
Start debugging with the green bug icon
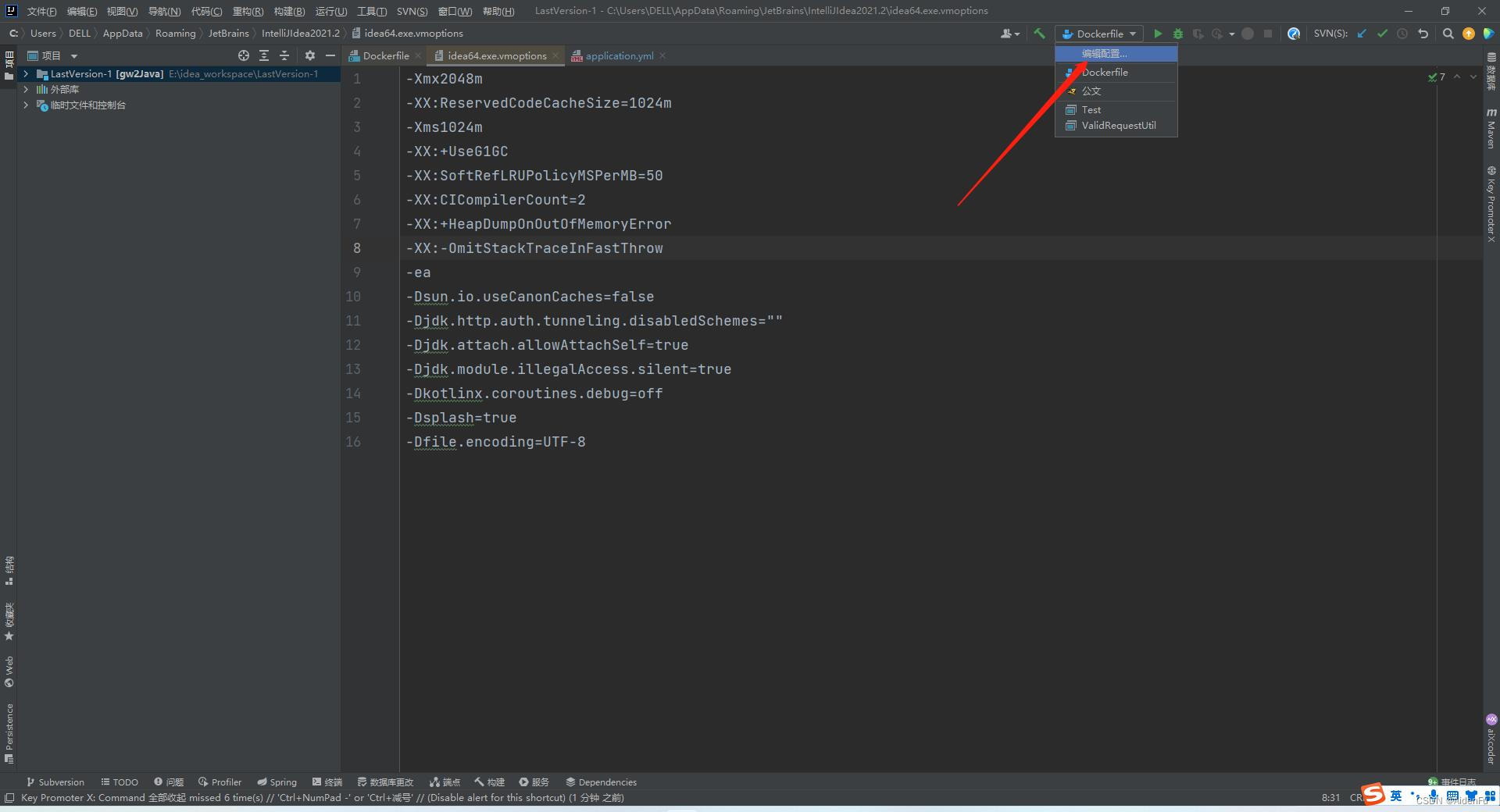[1178, 34]
